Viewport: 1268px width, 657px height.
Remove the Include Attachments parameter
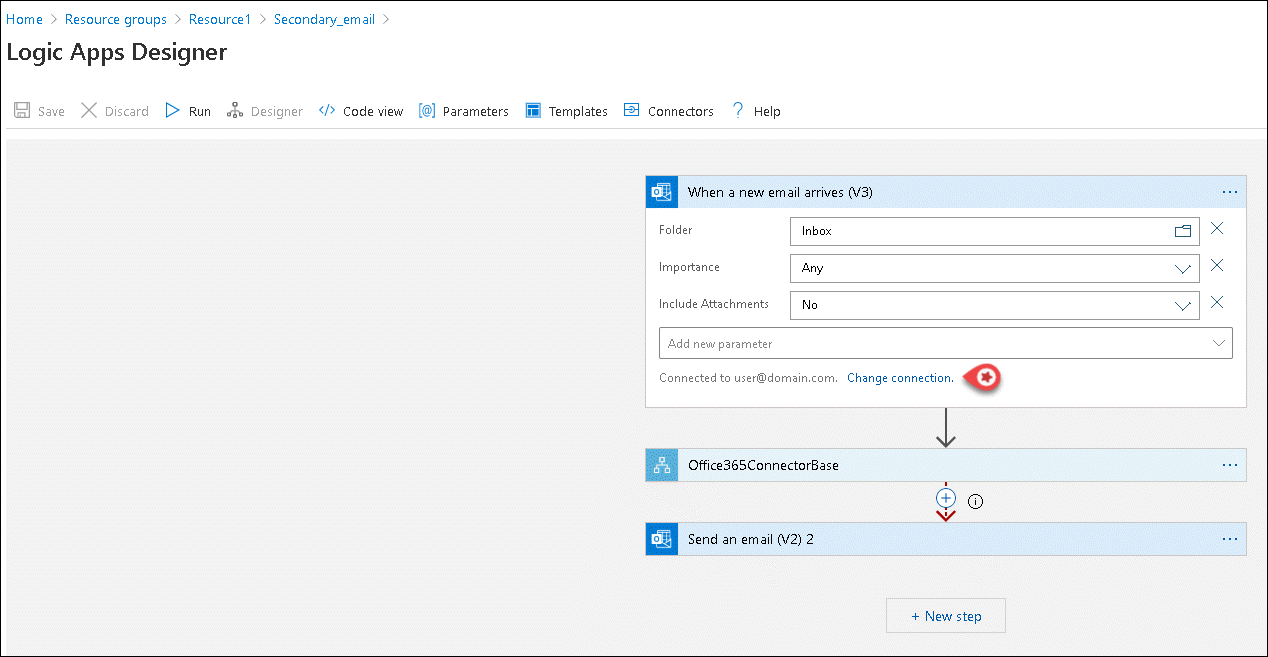click(1217, 303)
